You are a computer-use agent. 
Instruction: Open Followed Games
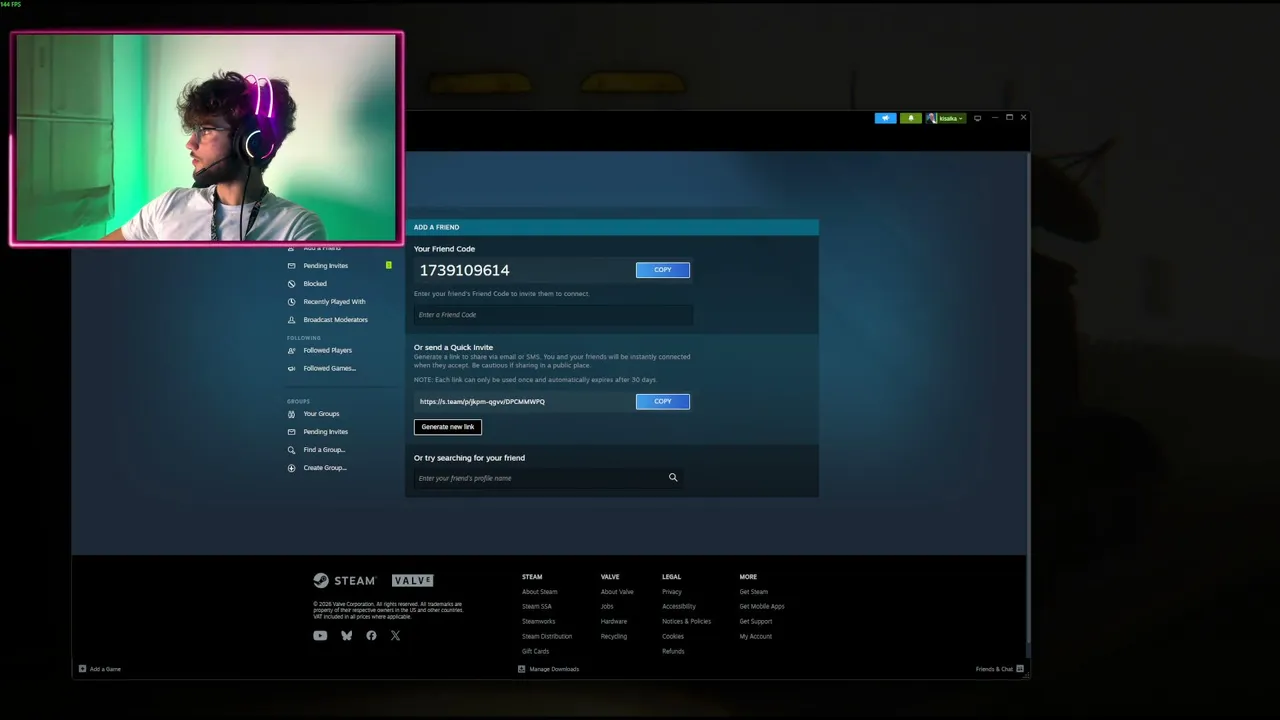coord(330,369)
